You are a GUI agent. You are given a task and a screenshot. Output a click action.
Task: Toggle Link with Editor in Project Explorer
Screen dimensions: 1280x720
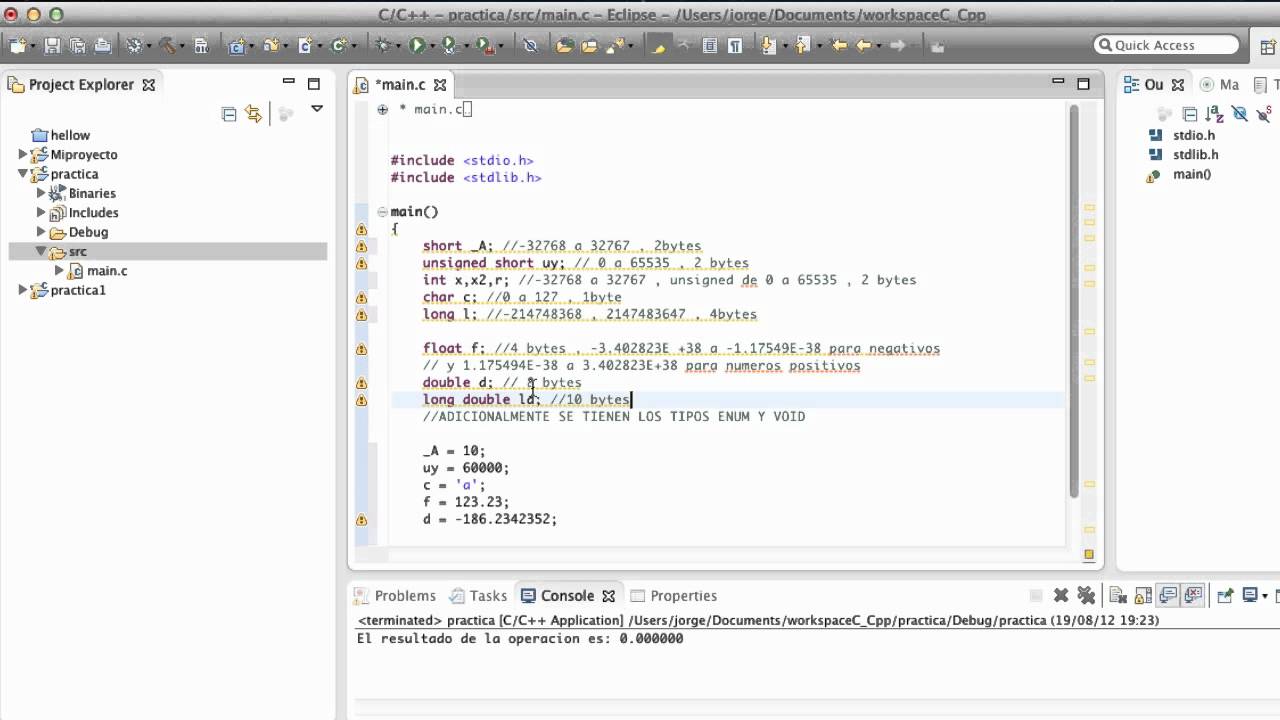click(x=253, y=114)
